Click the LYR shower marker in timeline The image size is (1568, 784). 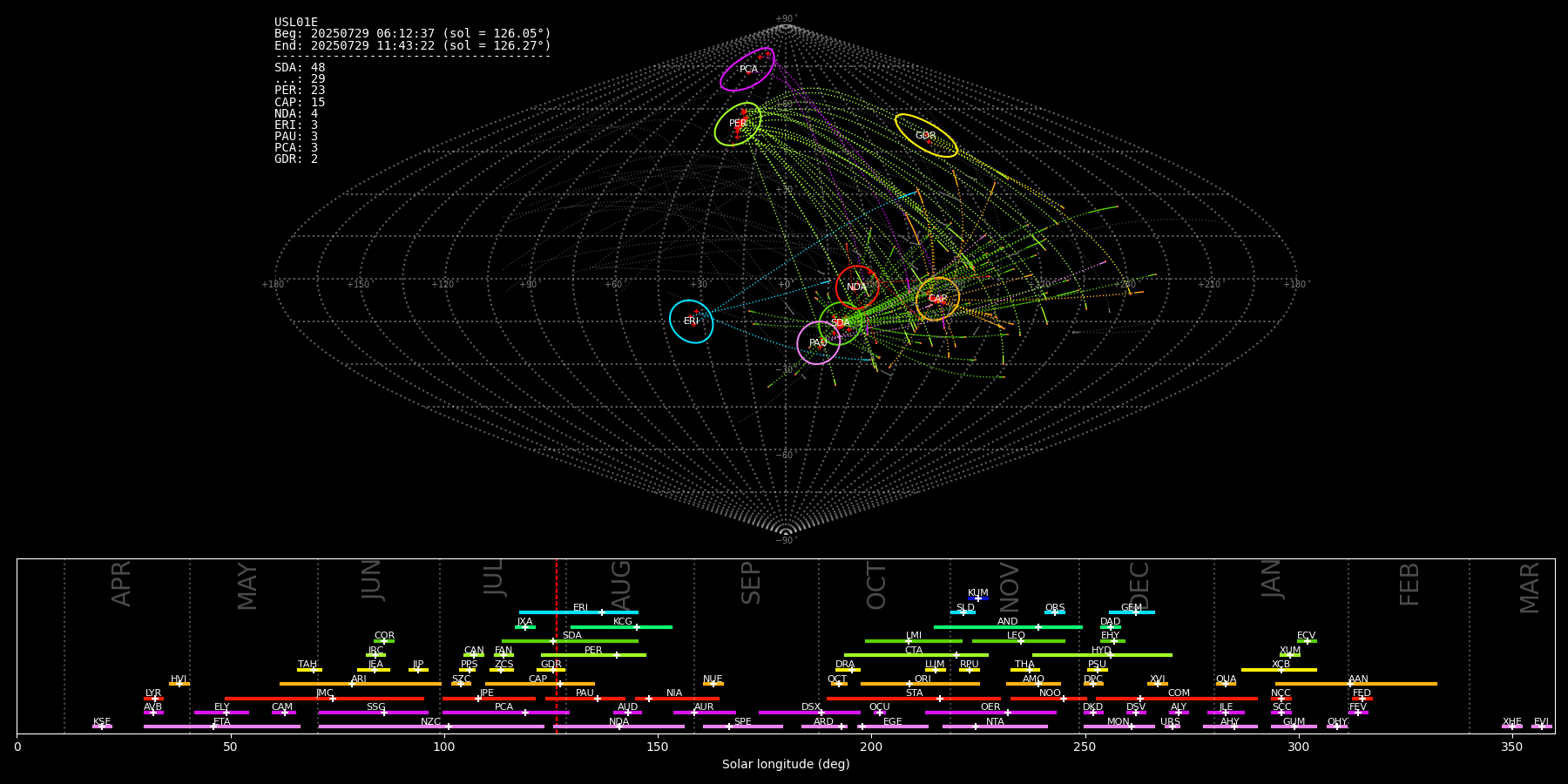pyautogui.click(x=153, y=698)
